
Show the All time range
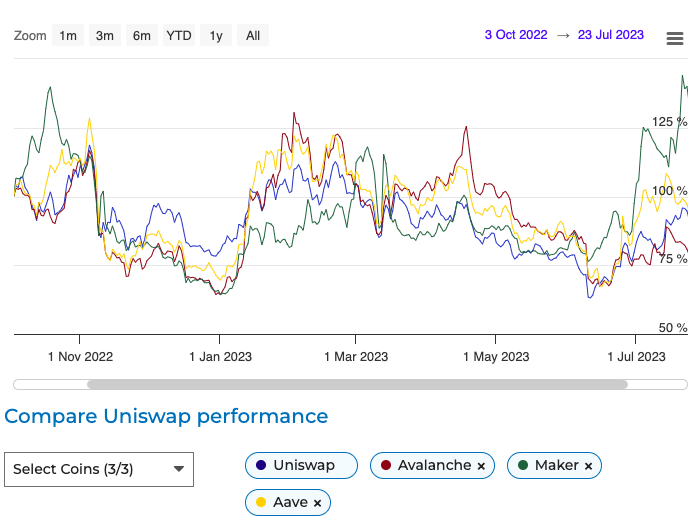pyautogui.click(x=253, y=36)
